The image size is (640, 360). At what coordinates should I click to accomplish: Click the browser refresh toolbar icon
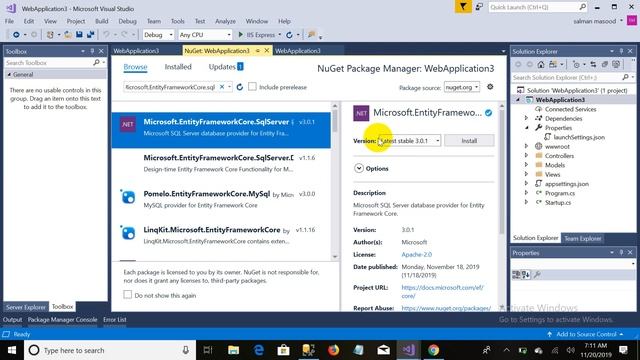(289, 35)
